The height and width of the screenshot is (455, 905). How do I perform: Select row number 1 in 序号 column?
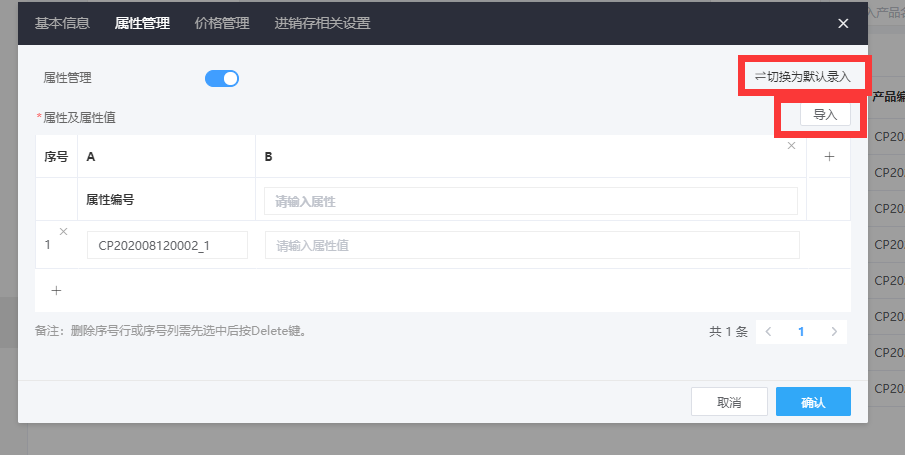pyautogui.click(x=47, y=245)
